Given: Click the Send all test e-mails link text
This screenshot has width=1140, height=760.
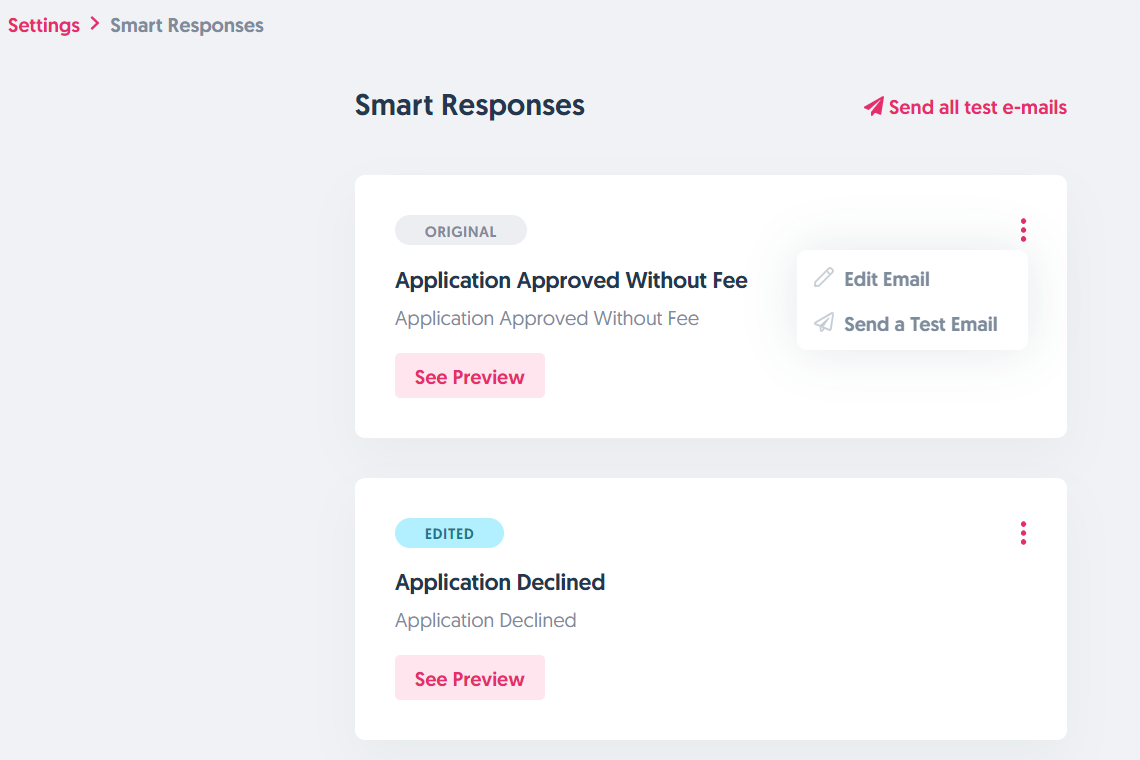Looking at the screenshot, I should tap(977, 107).
